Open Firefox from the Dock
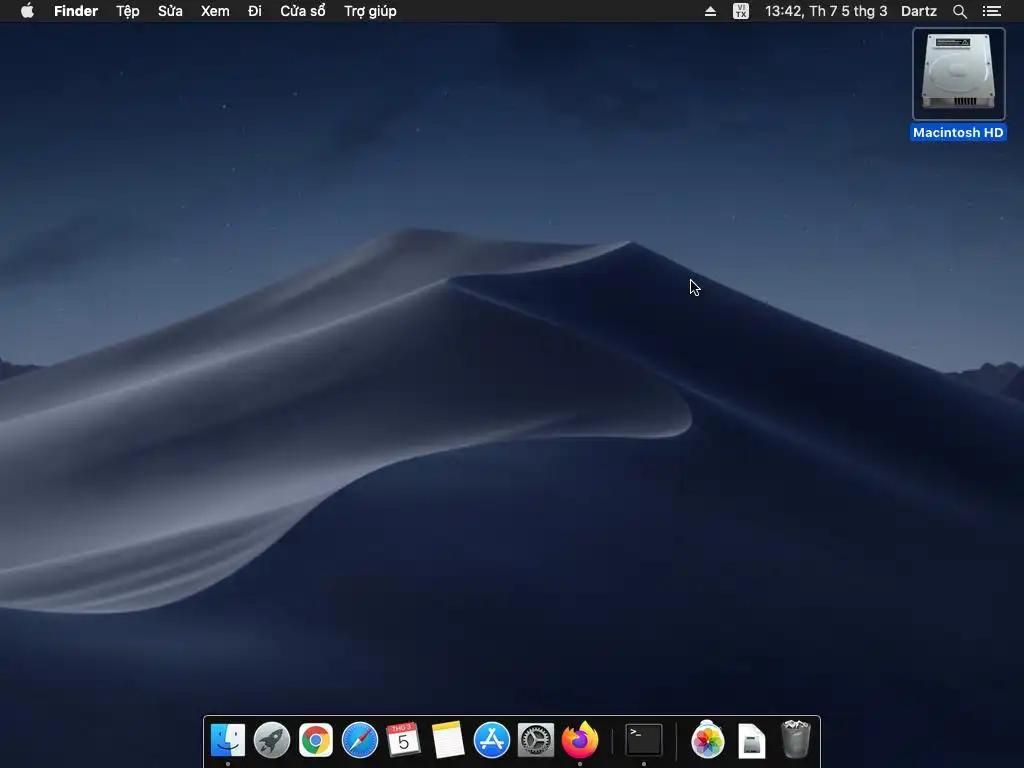 [x=580, y=740]
